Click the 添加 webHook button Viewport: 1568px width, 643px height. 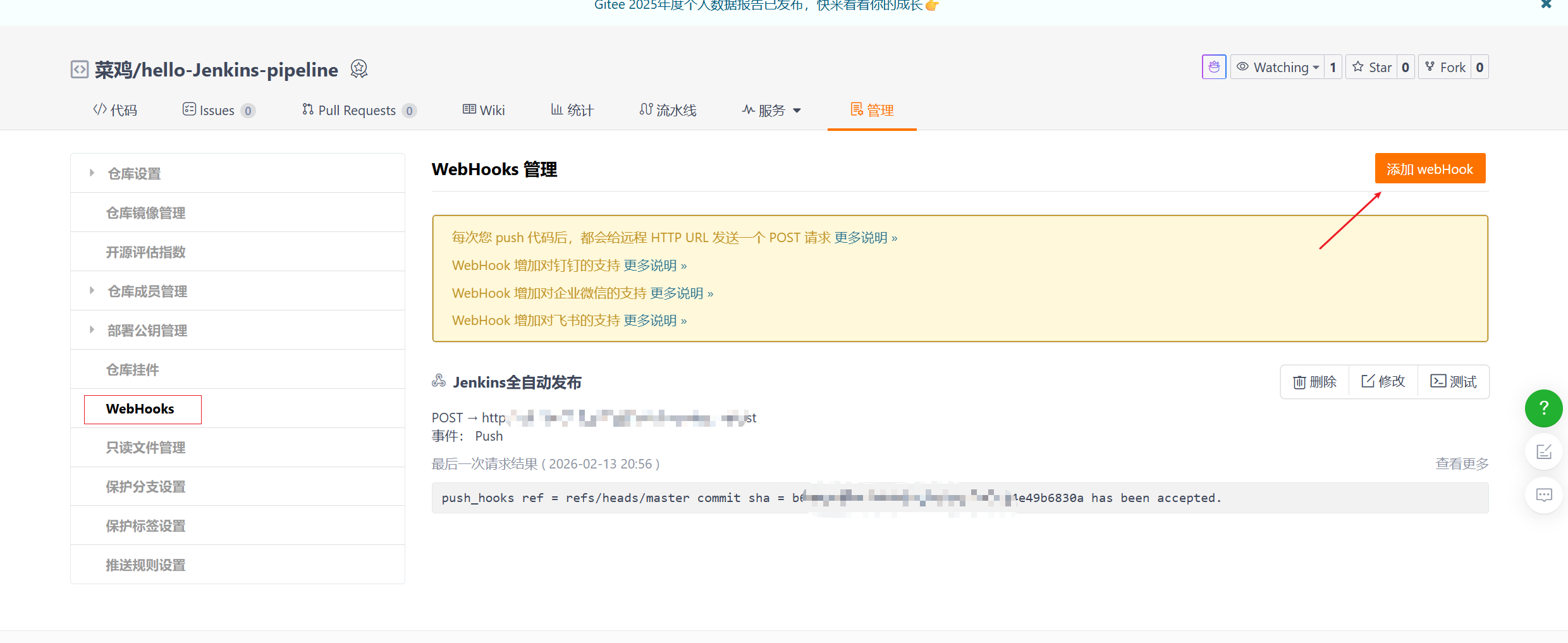tap(1430, 169)
